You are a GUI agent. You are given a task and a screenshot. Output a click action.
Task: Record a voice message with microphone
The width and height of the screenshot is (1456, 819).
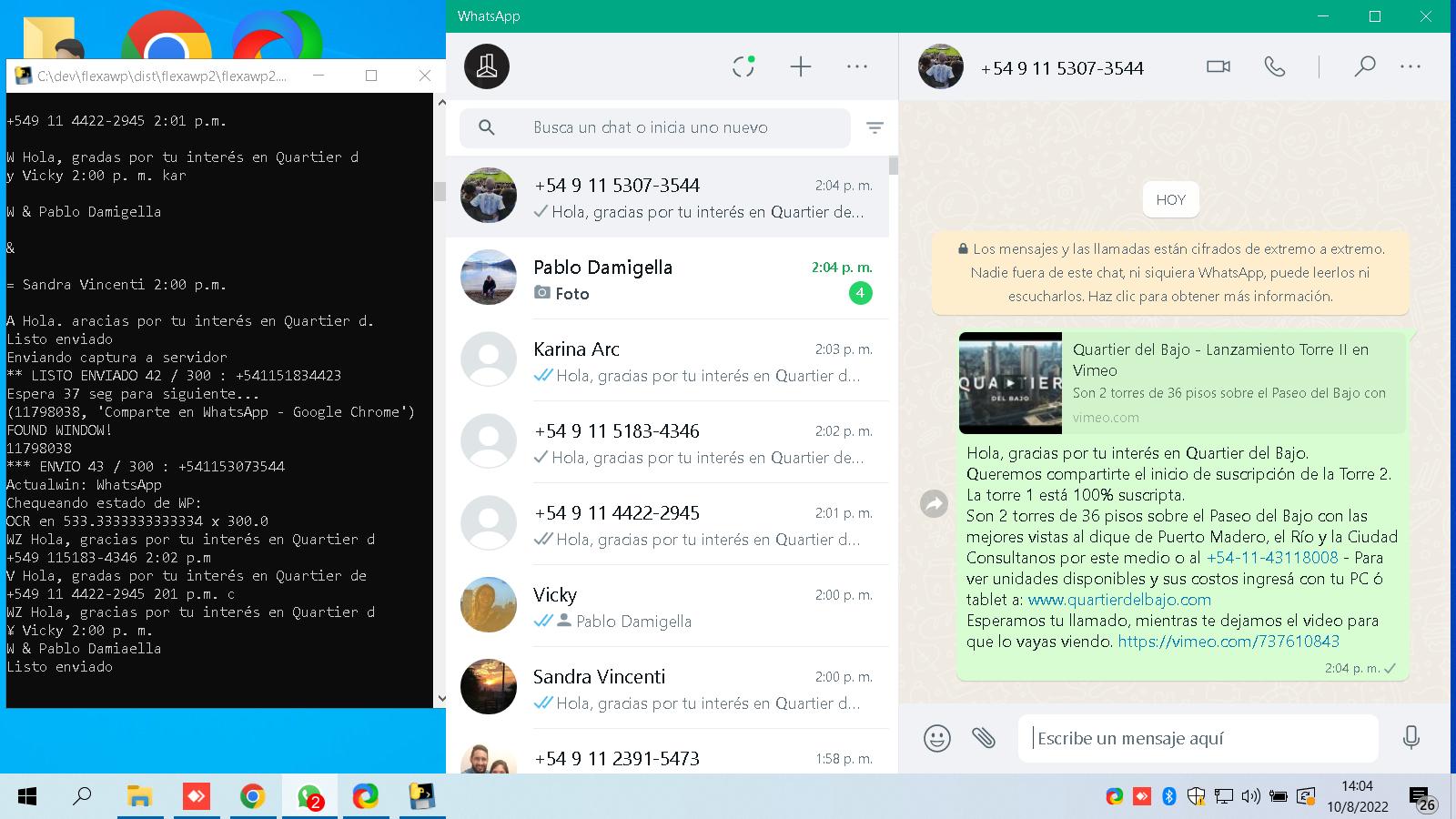pos(1411,738)
